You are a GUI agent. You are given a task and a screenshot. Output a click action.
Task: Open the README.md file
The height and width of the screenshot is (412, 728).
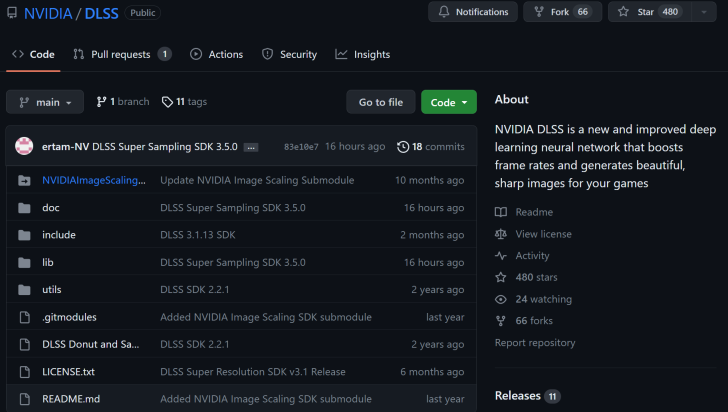71,399
